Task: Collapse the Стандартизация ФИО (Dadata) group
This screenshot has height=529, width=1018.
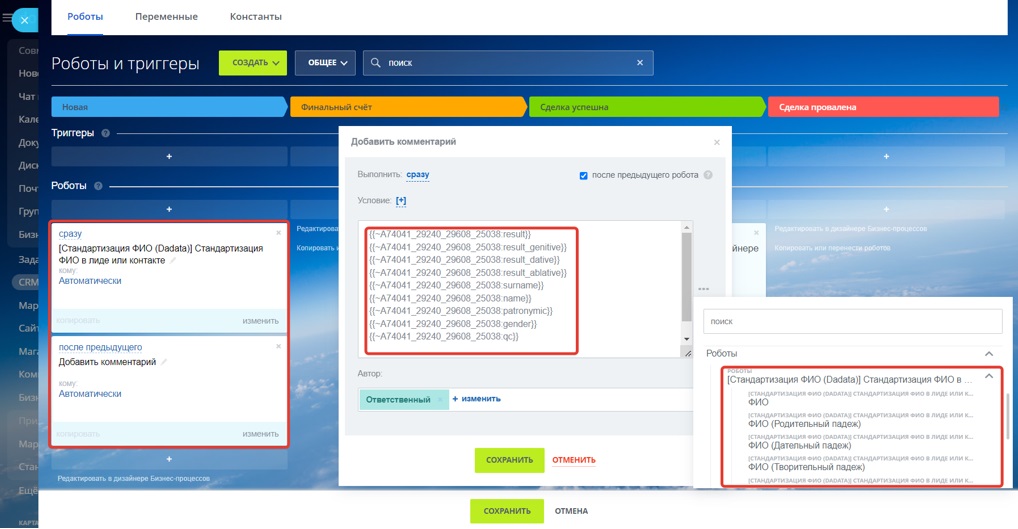Action: point(988,376)
